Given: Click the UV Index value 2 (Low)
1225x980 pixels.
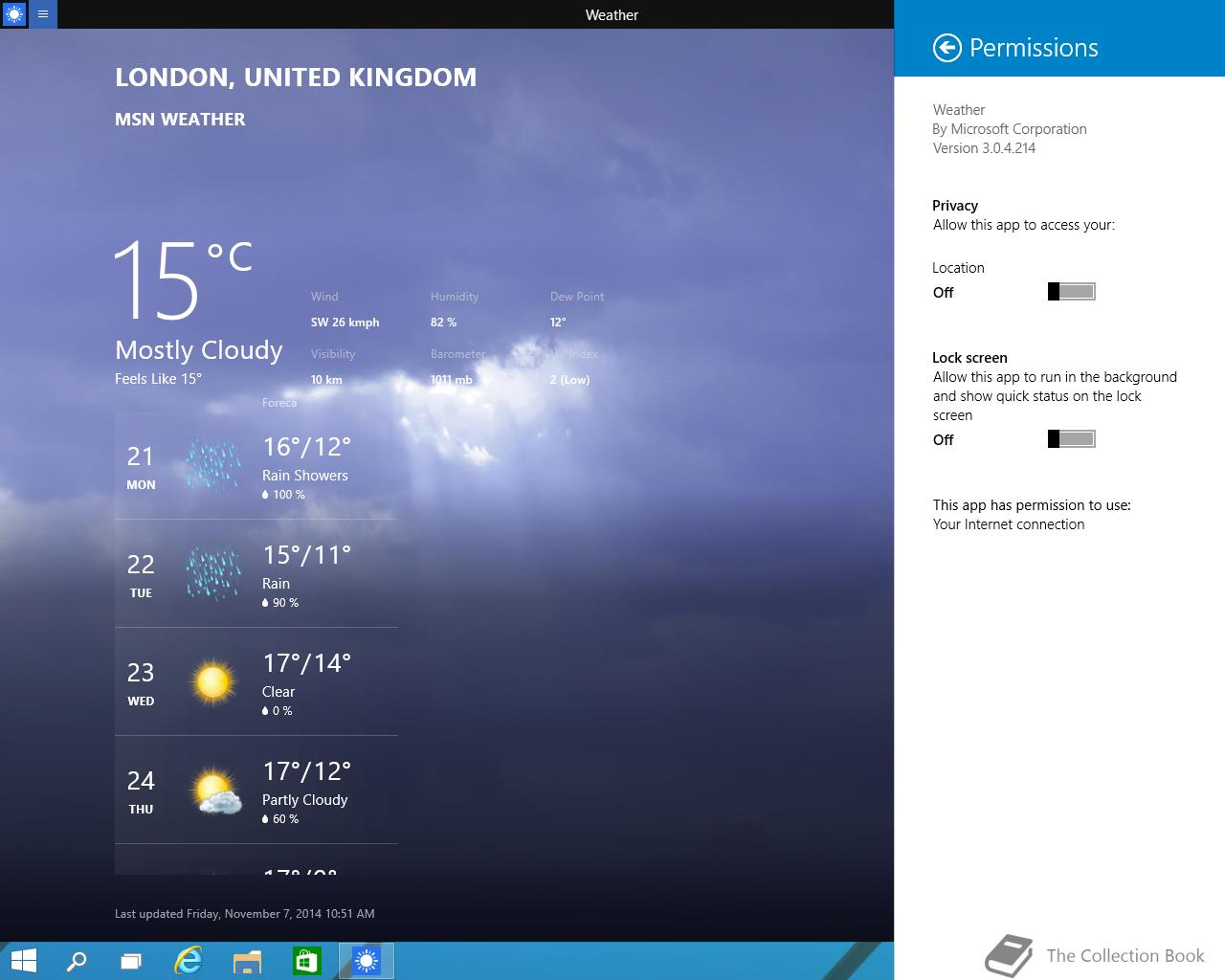Looking at the screenshot, I should 569,380.
